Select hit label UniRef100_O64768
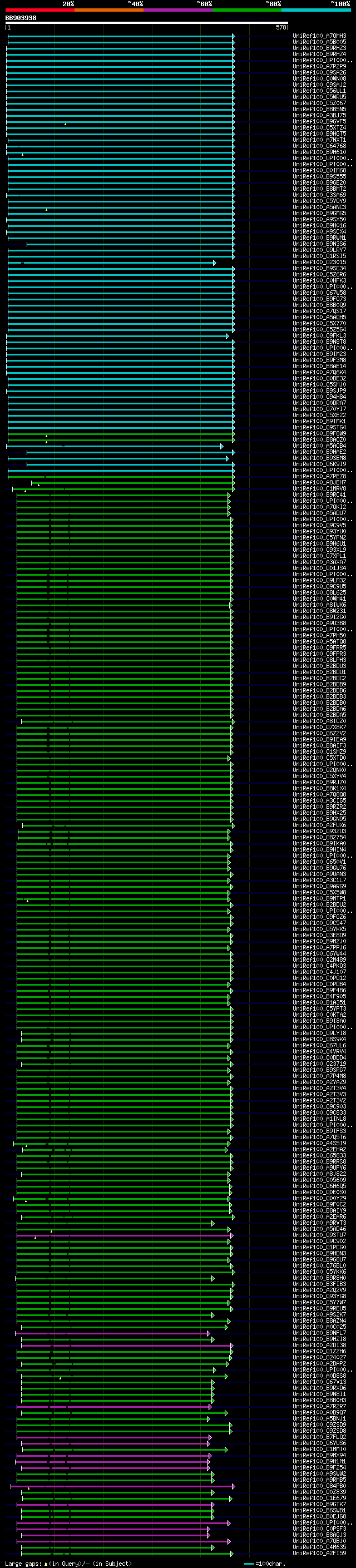The image size is (356, 1568). [x=319, y=146]
